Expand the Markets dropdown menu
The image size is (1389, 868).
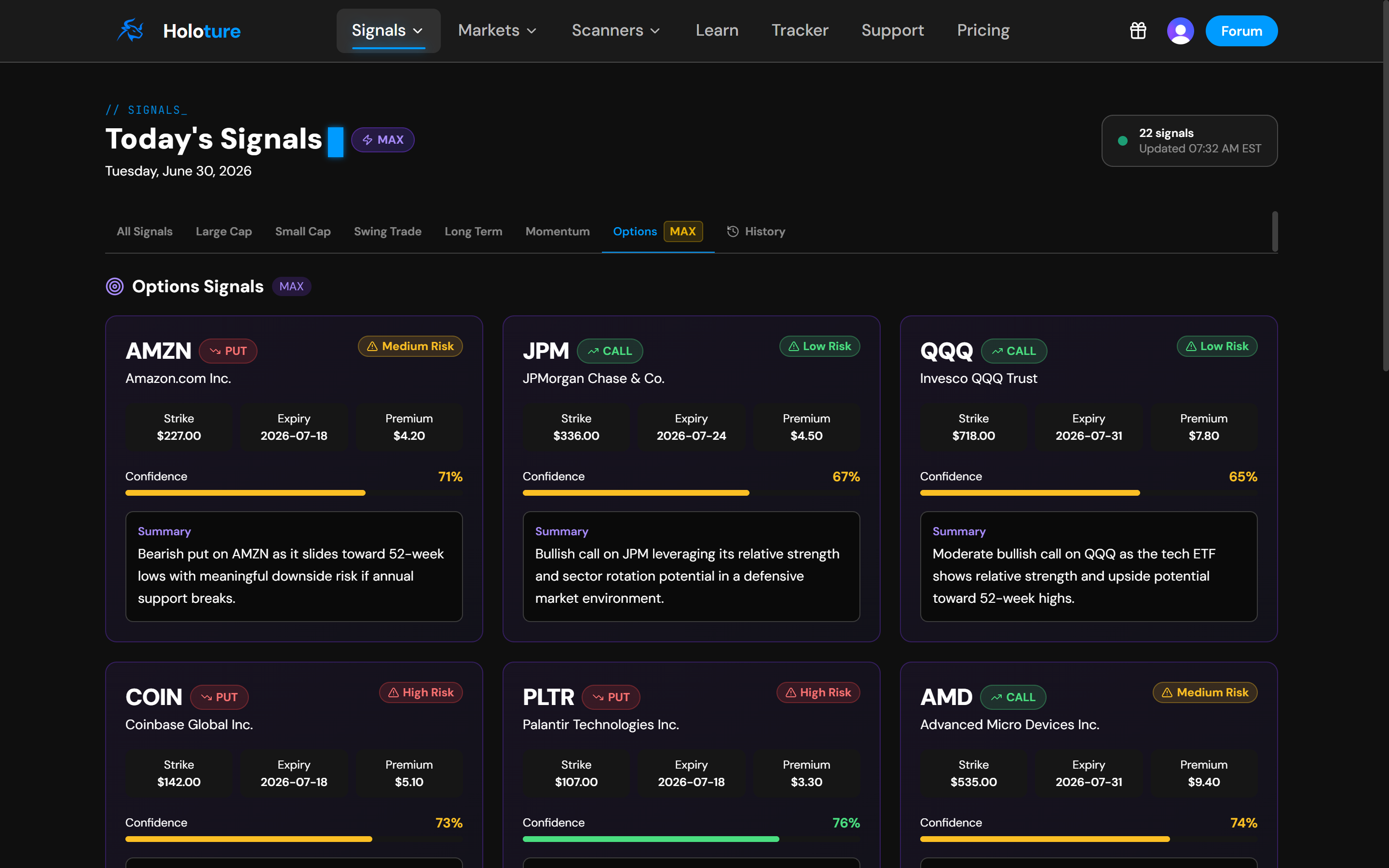point(498,30)
